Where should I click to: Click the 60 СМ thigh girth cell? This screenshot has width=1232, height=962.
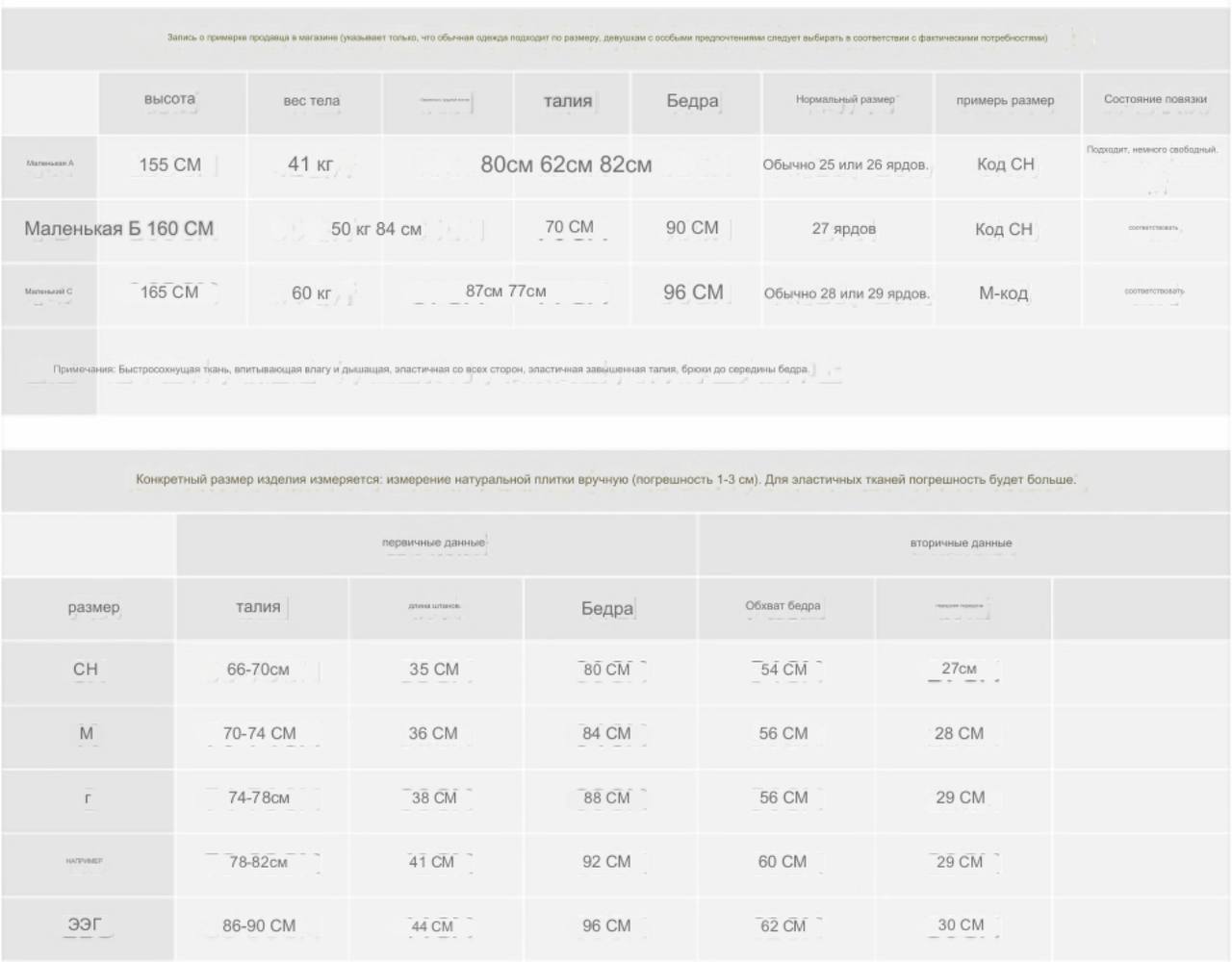click(783, 862)
